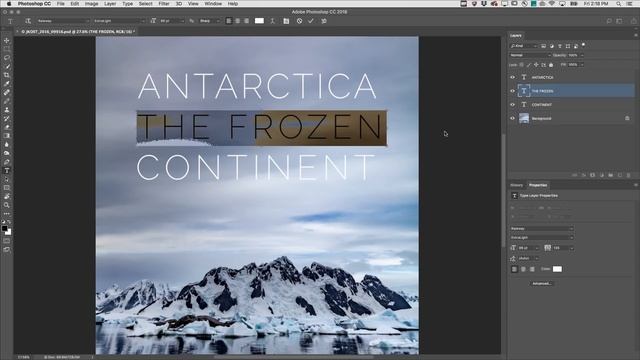Click the foreground color swatch in toolbar
640x360 pixels.
click(4, 229)
